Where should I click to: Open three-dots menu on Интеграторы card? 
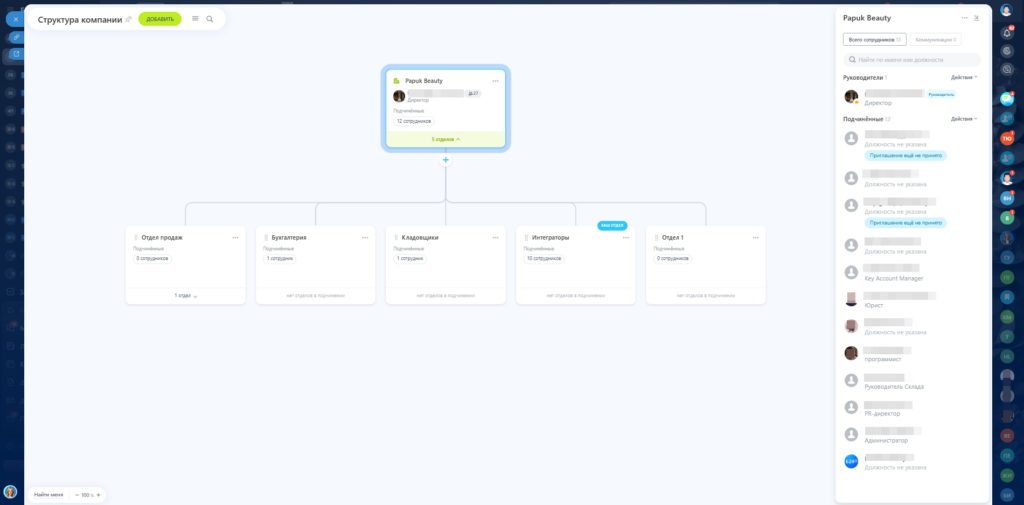coord(626,238)
